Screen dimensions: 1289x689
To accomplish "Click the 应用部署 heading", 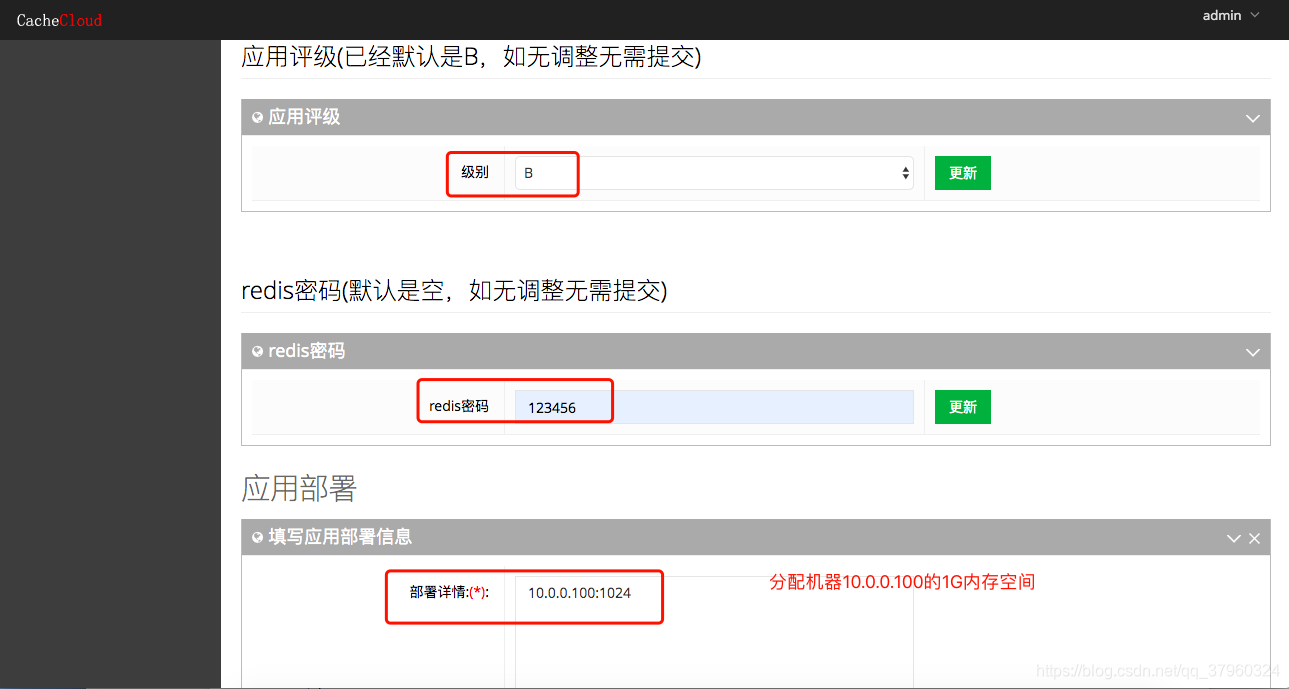I will point(299,489).
